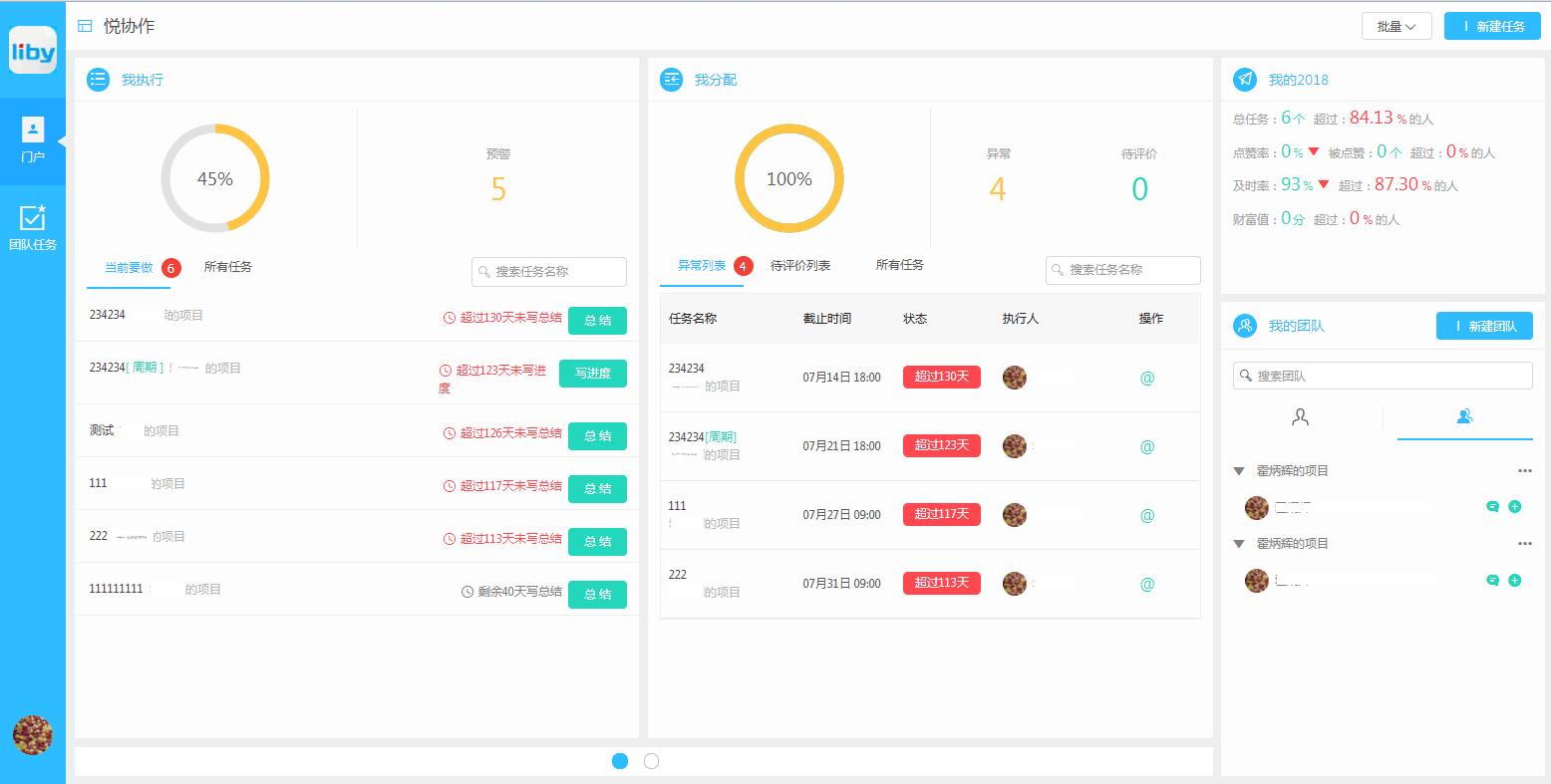The height and width of the screenshot is (784, 1551).
Task: Click the 门户 portal sidebar icon
Action: [33, 140]
